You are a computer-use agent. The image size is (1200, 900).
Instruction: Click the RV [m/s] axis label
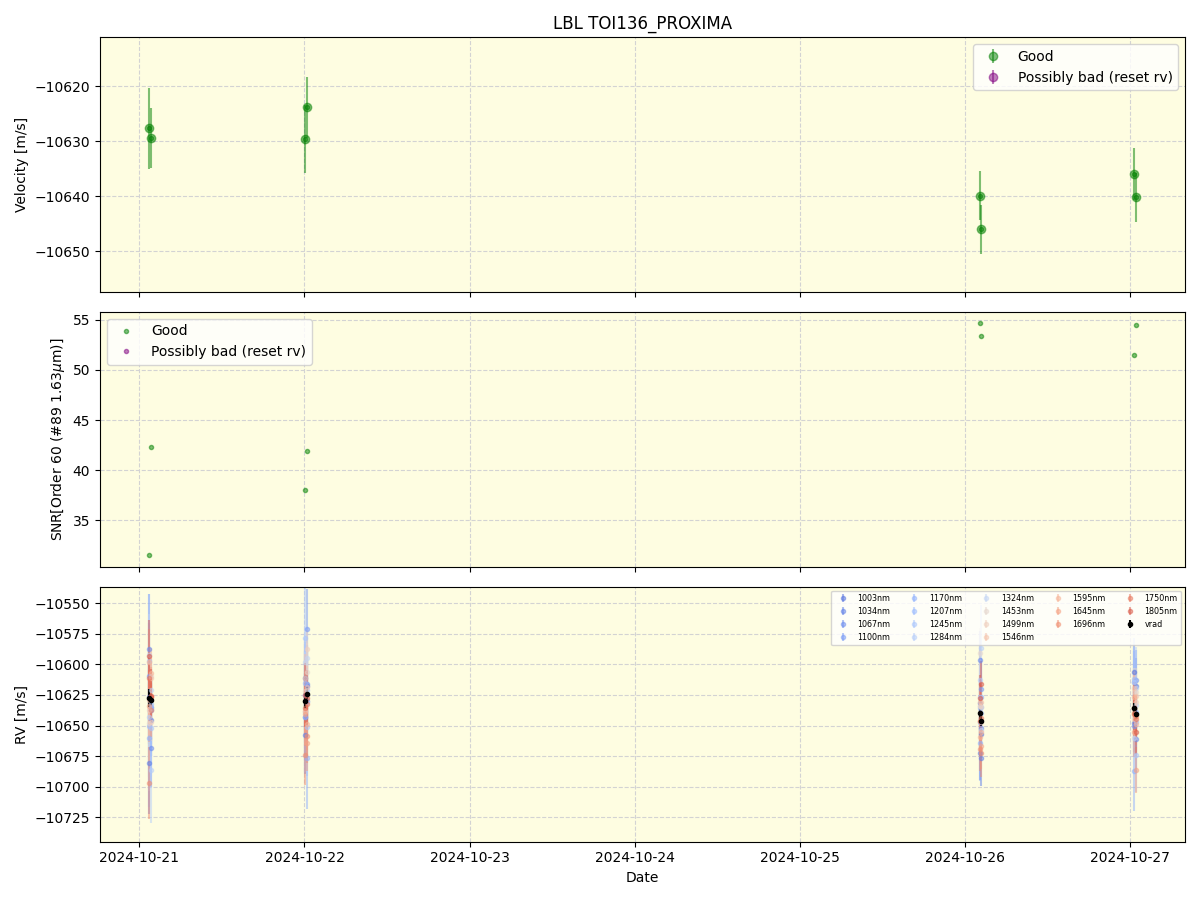[x=21, y=714]
